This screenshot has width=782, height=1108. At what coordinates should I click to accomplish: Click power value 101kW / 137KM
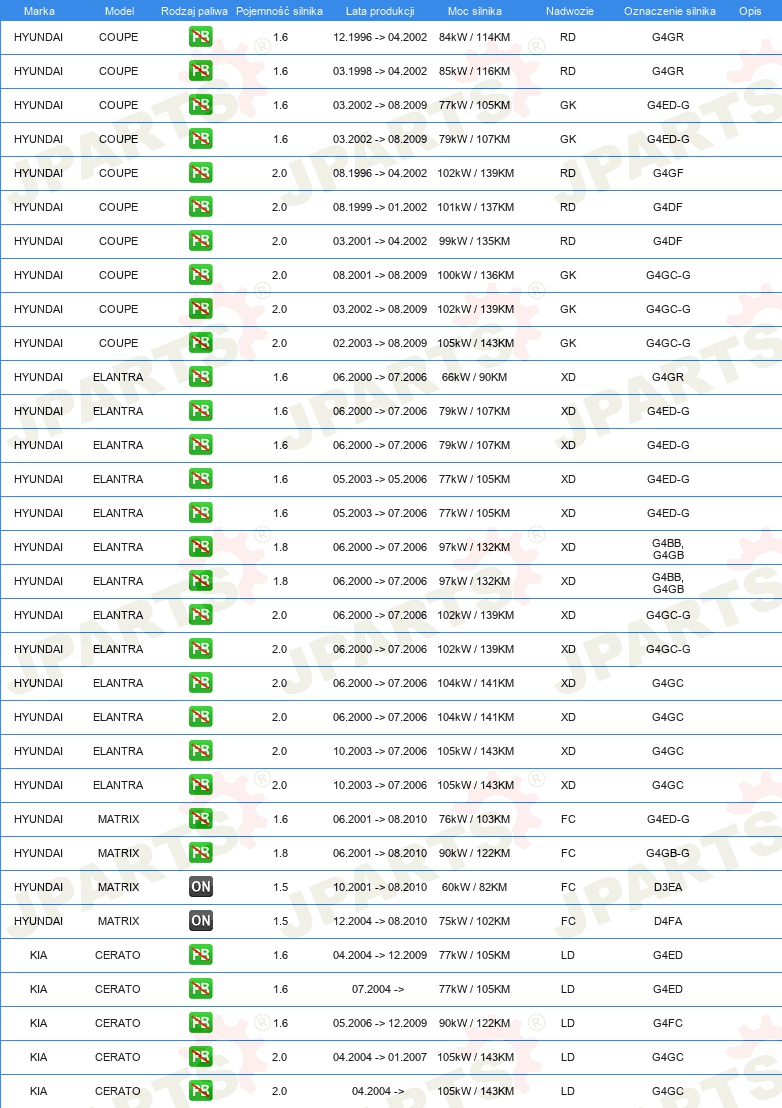pos(475,207)
